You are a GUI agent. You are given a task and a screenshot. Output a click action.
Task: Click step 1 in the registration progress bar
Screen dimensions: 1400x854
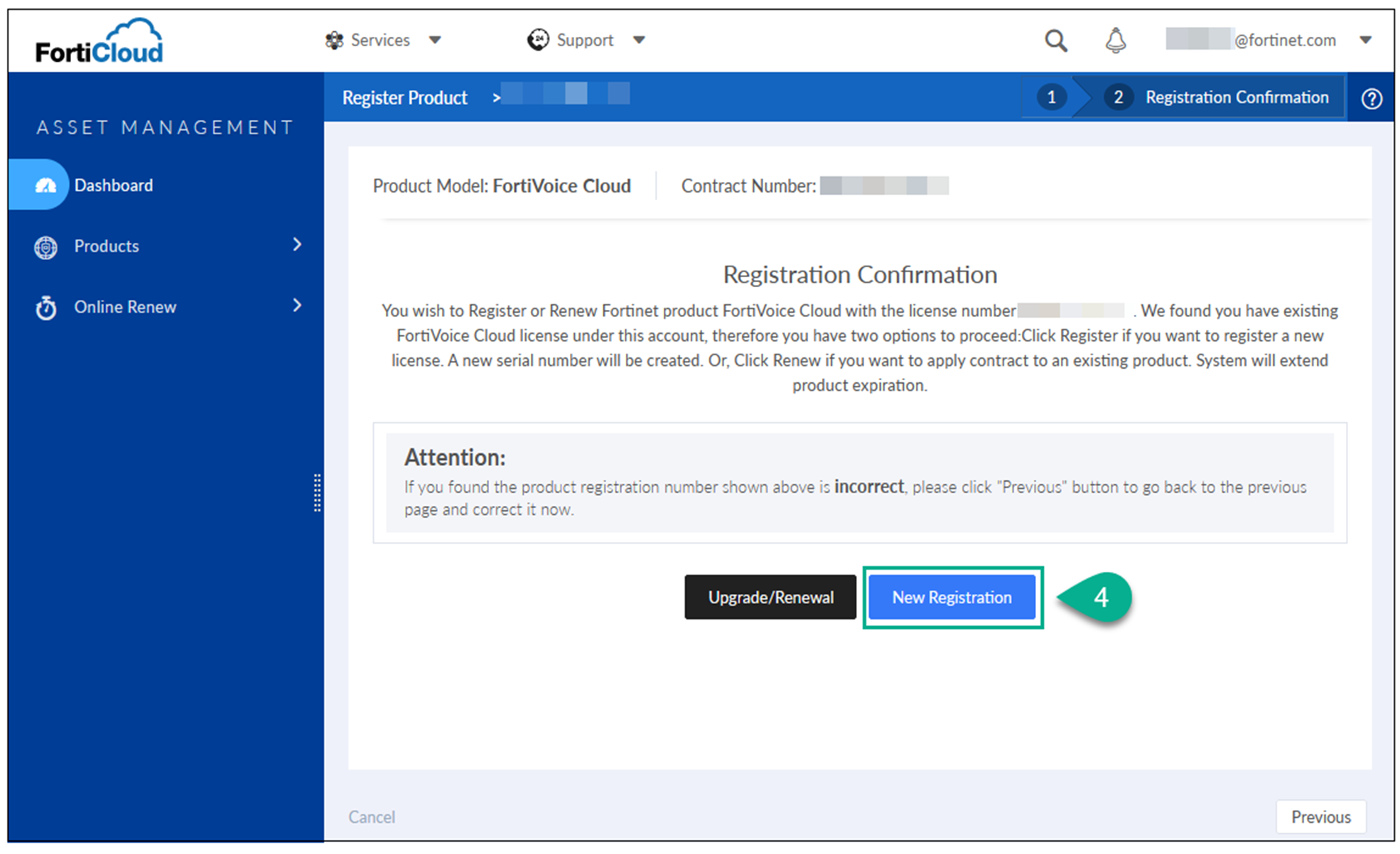point(1052,97)
